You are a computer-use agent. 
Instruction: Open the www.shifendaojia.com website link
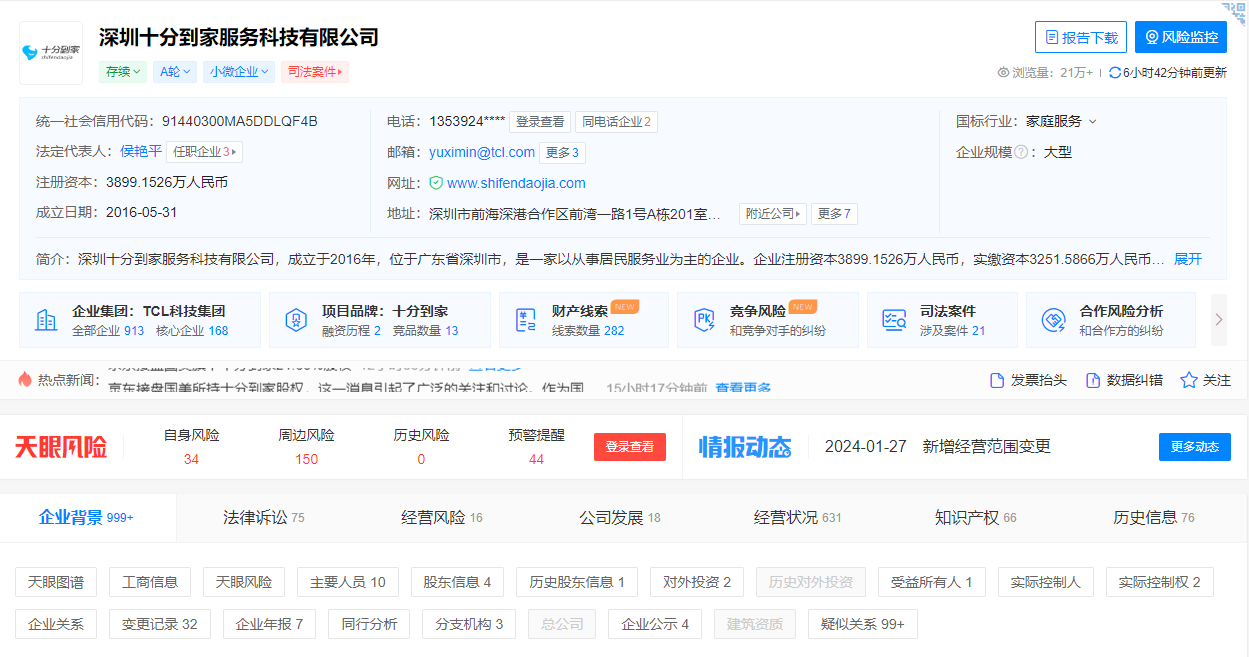click(x=515, y=183)
